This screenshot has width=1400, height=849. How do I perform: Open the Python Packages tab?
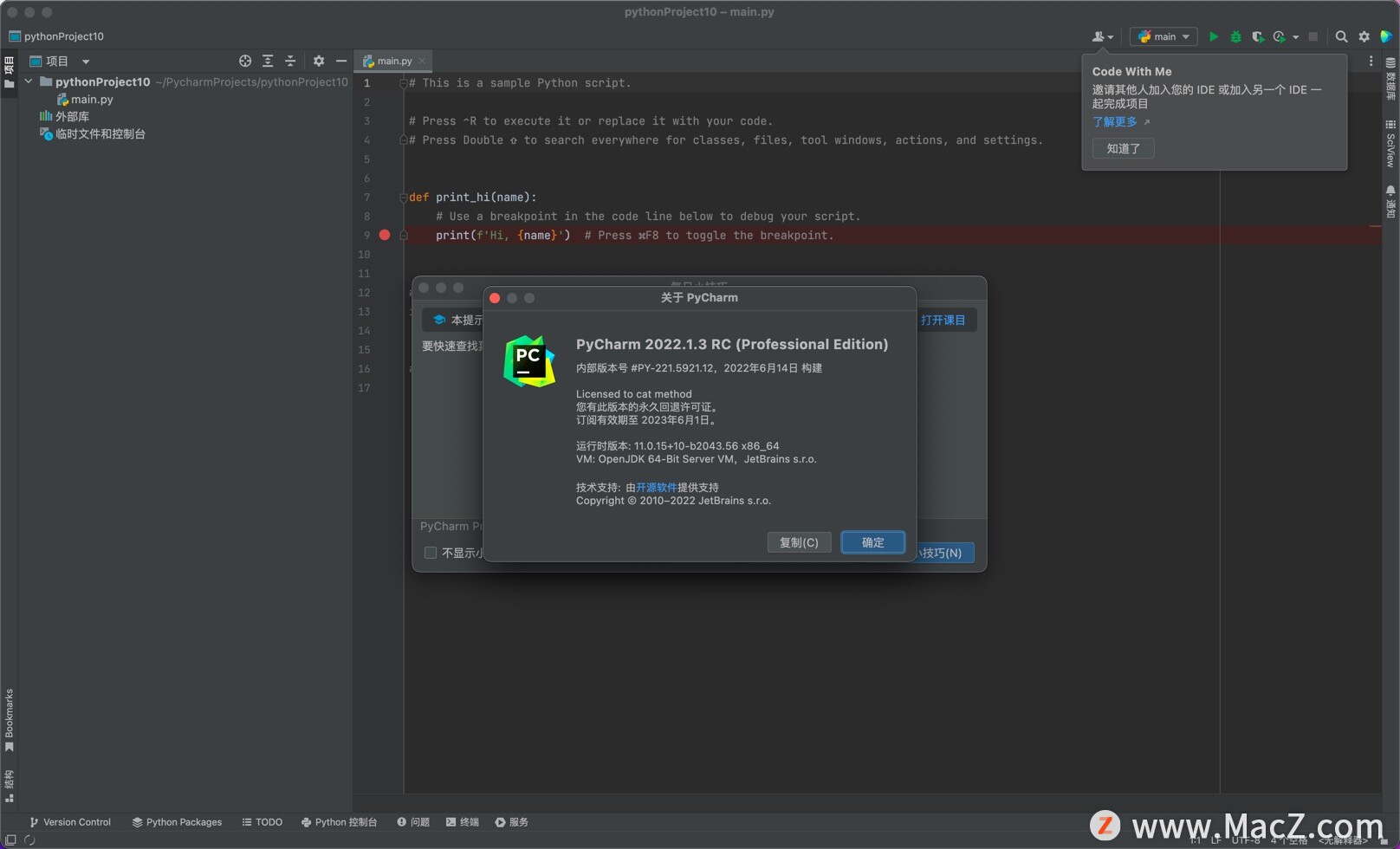pos(177,822)
